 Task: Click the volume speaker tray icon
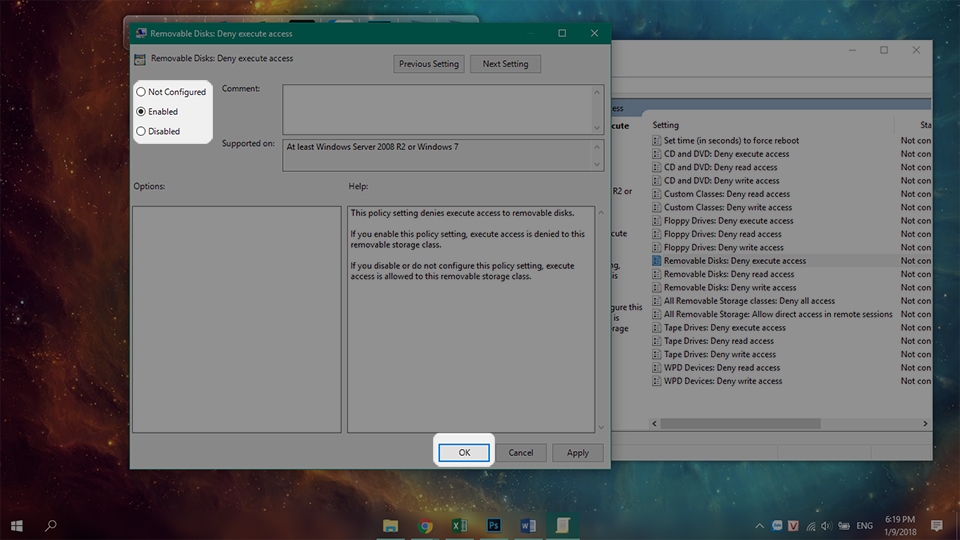pyautogui.click(x=827, y=526)
